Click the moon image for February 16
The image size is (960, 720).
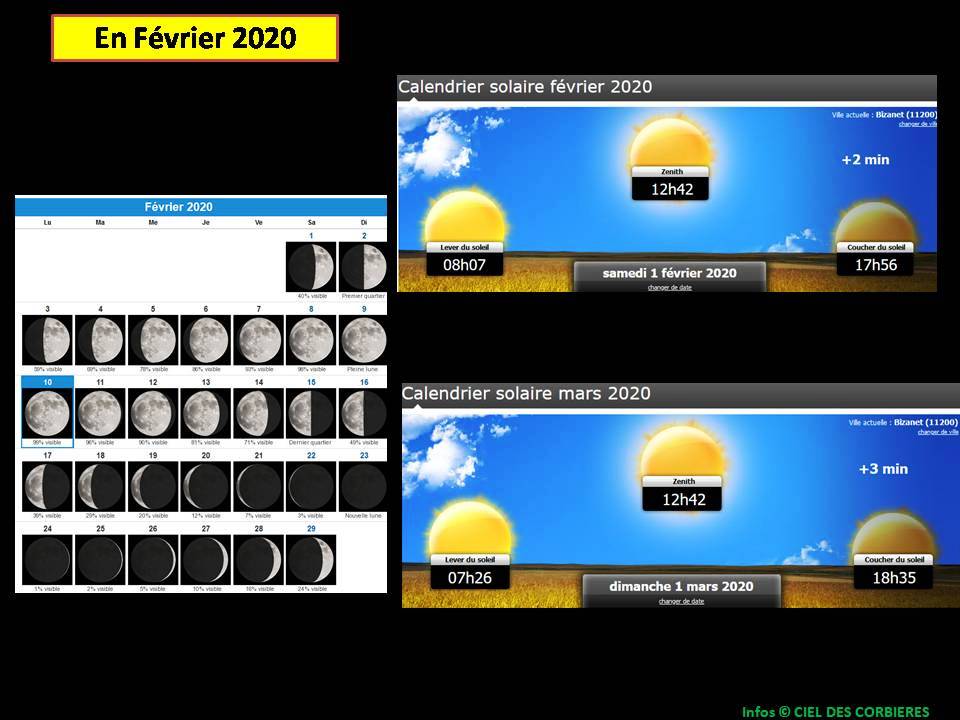pos(363,413)
